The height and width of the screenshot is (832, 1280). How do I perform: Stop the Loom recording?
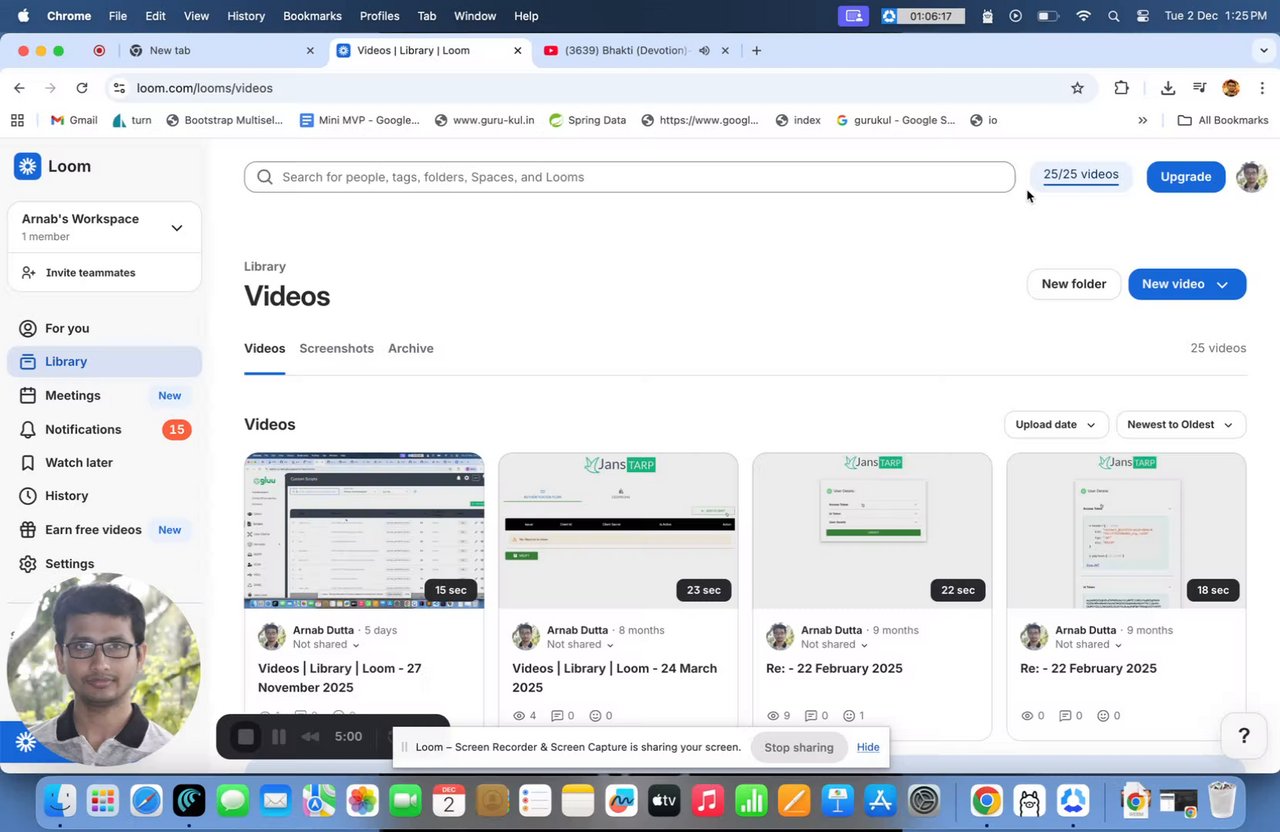click(246, 737)
